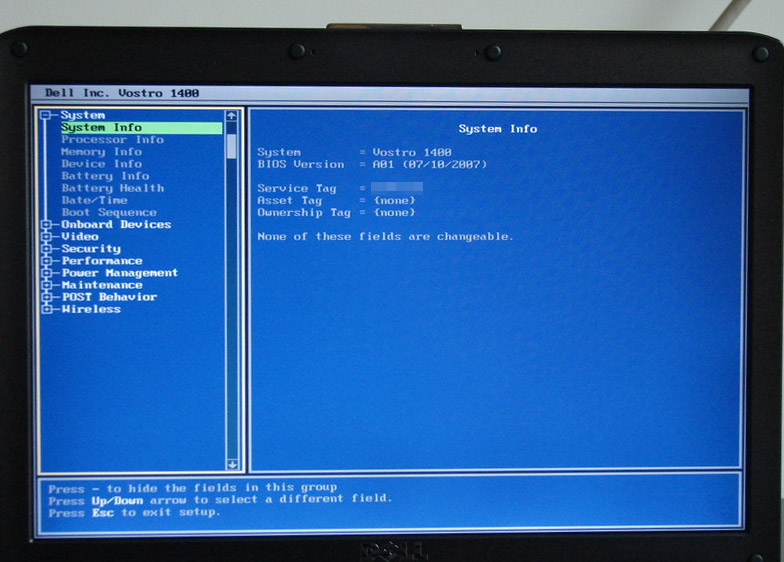The height and width of the screenshot is (562, 784).
Task: Click the 'Dell Inc. Vostro 1400' title text
Action: coord(122,93)
